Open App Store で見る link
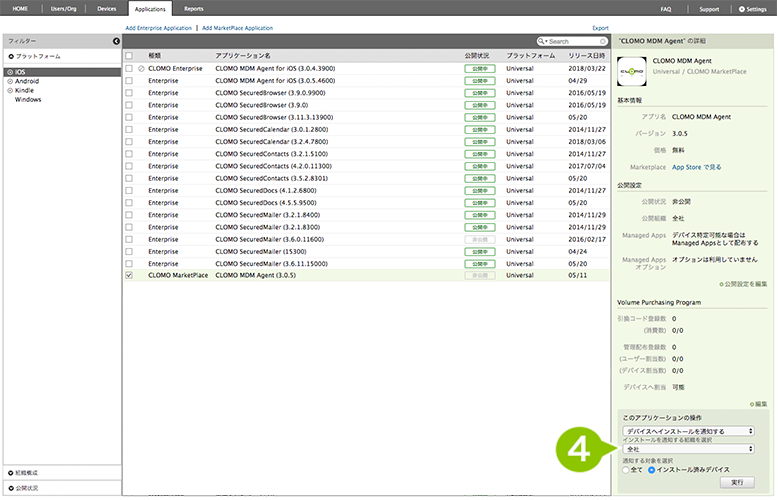Image resolution: width=778 pixels, height=500 pixels. [697, 168]
